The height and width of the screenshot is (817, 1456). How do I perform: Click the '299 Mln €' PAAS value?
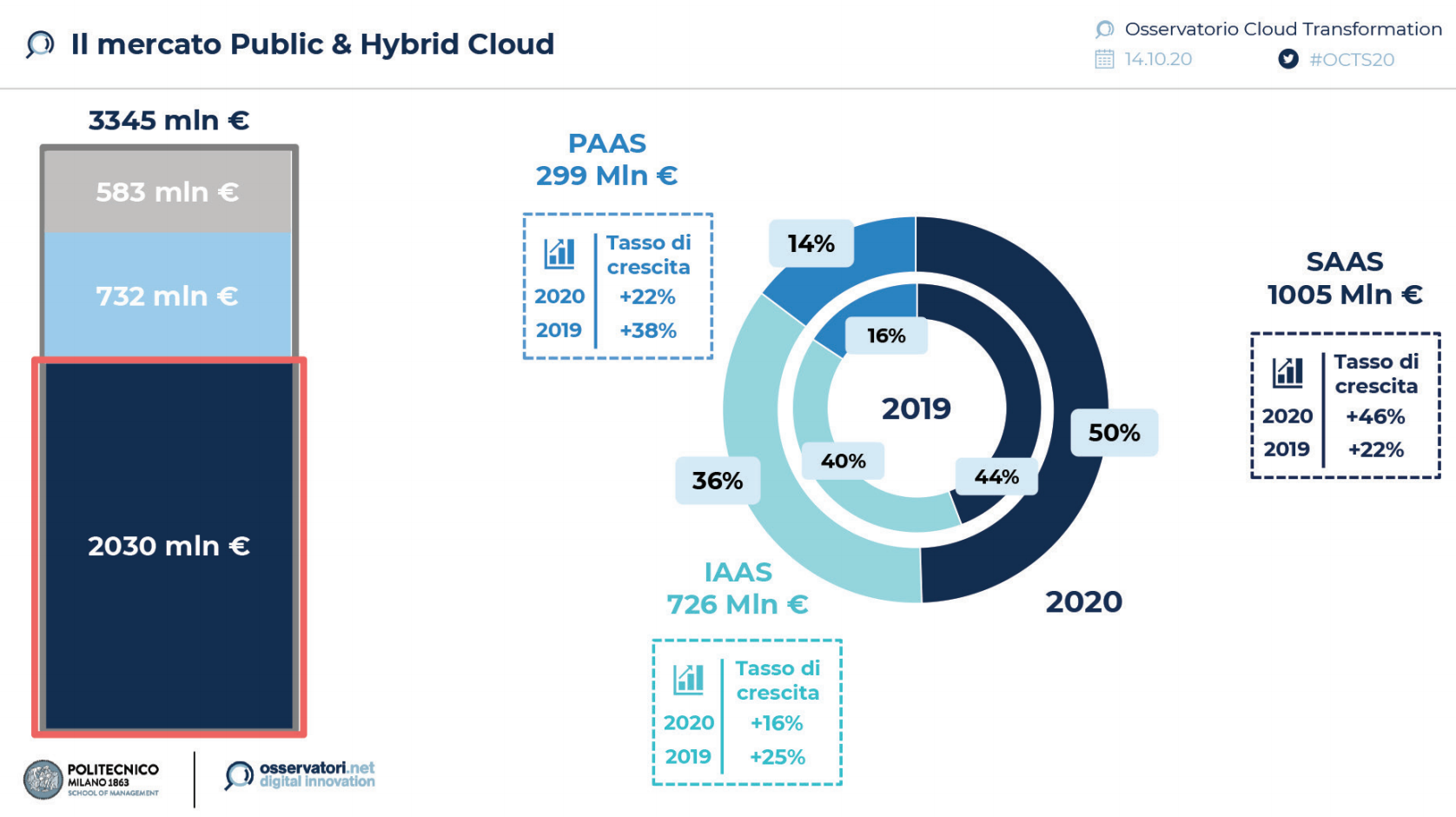point(606,176)
